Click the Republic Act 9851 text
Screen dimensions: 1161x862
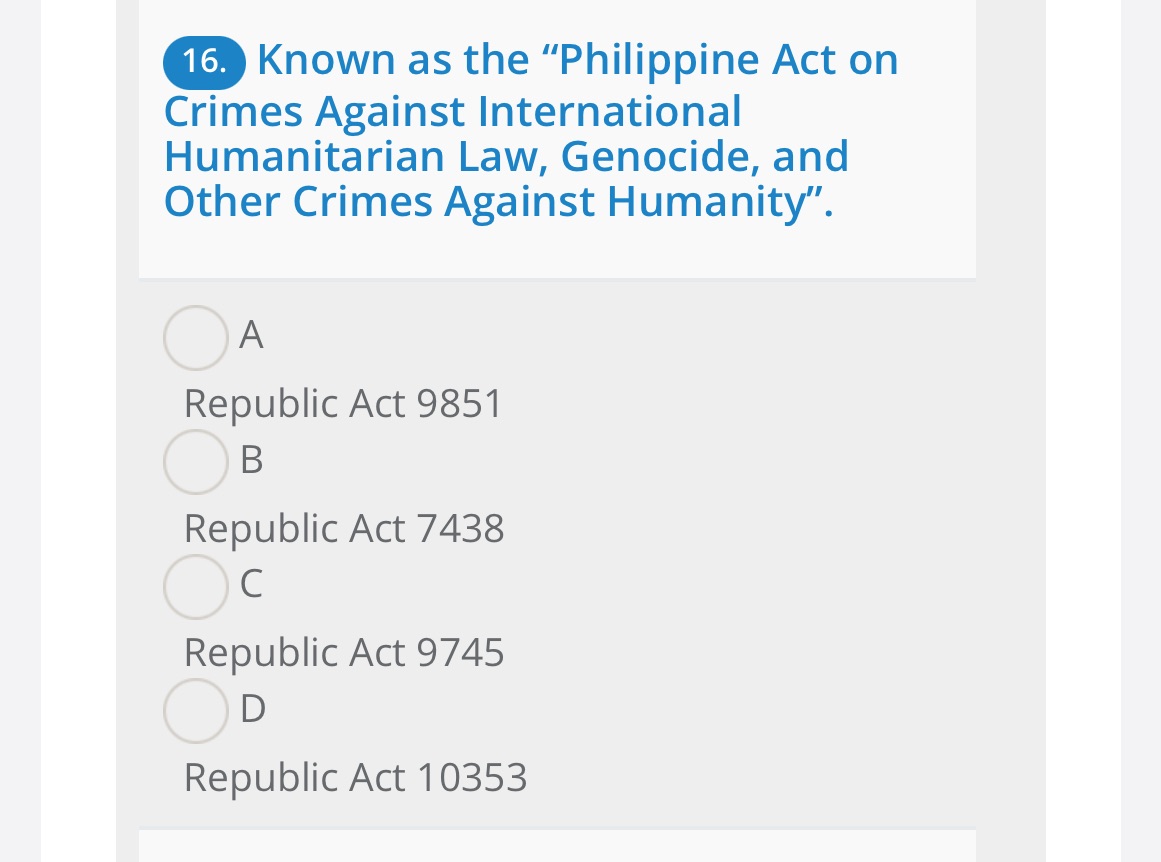(x=342, y=404)
